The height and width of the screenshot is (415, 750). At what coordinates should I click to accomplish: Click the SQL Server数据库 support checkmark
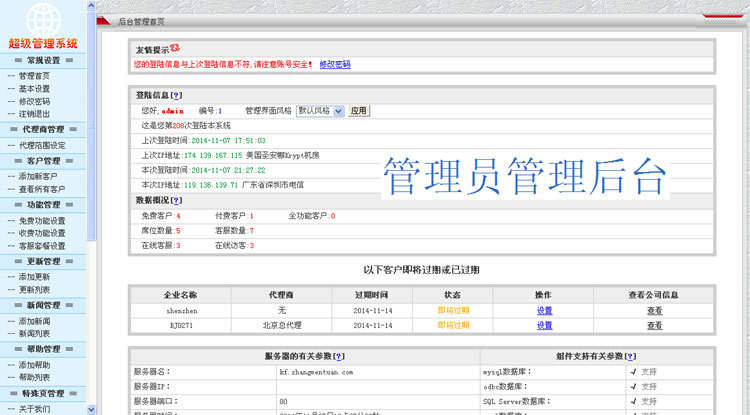[633, 401]
